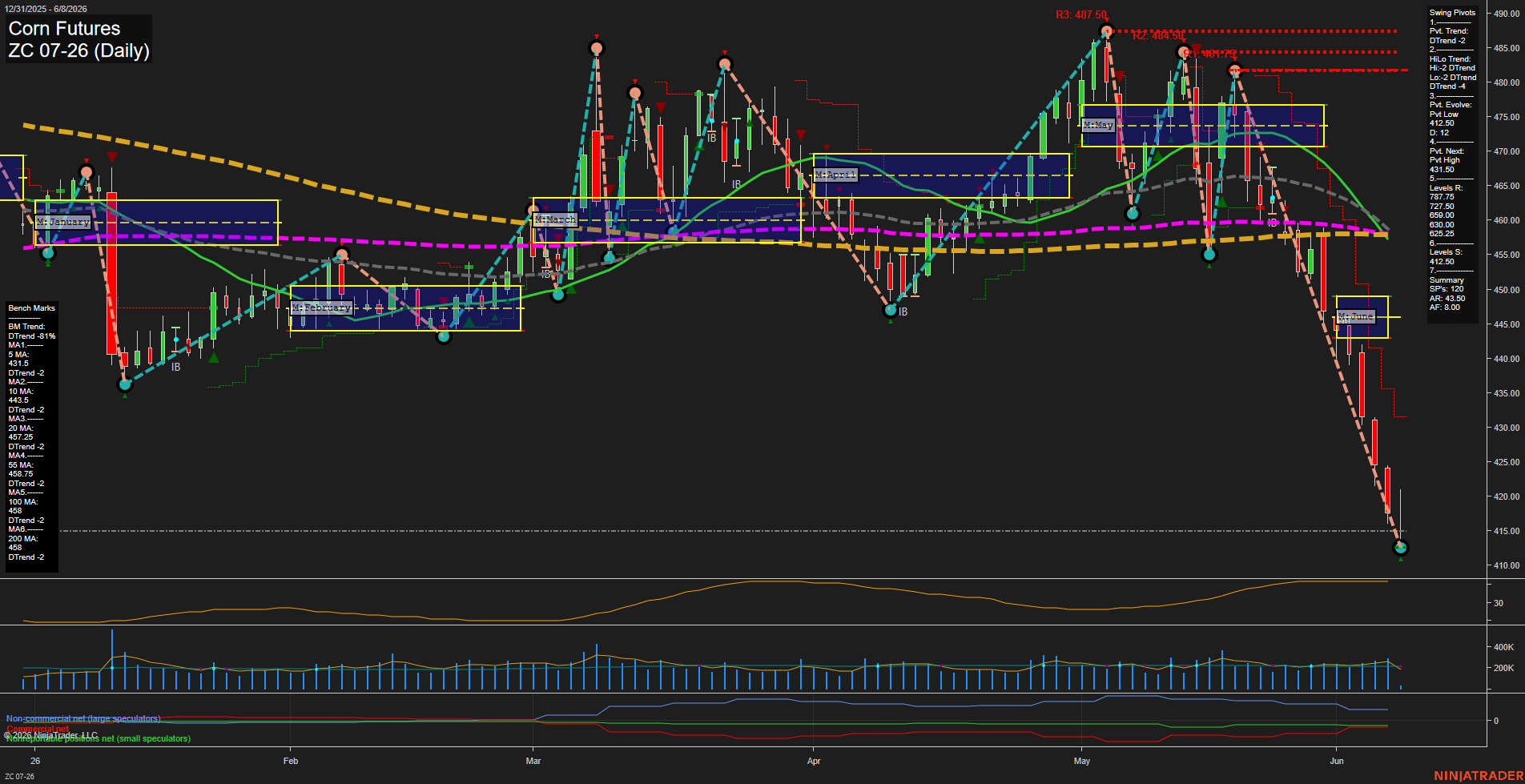Click the 200 MA: label
1525x784 pixels.
[x=23, y=539]
